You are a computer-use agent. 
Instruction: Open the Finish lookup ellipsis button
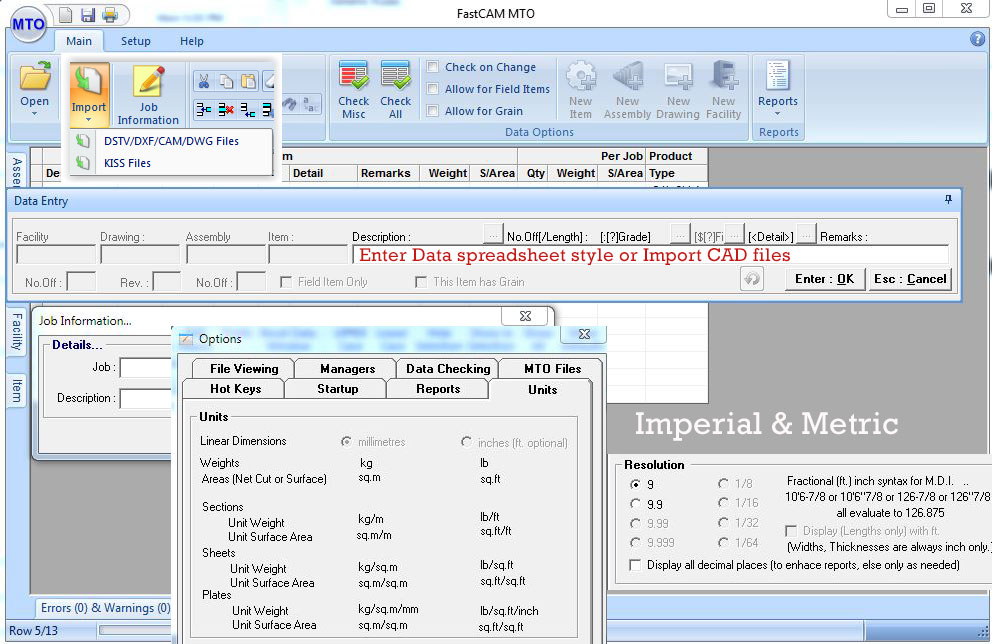click(x=734, y=234)
